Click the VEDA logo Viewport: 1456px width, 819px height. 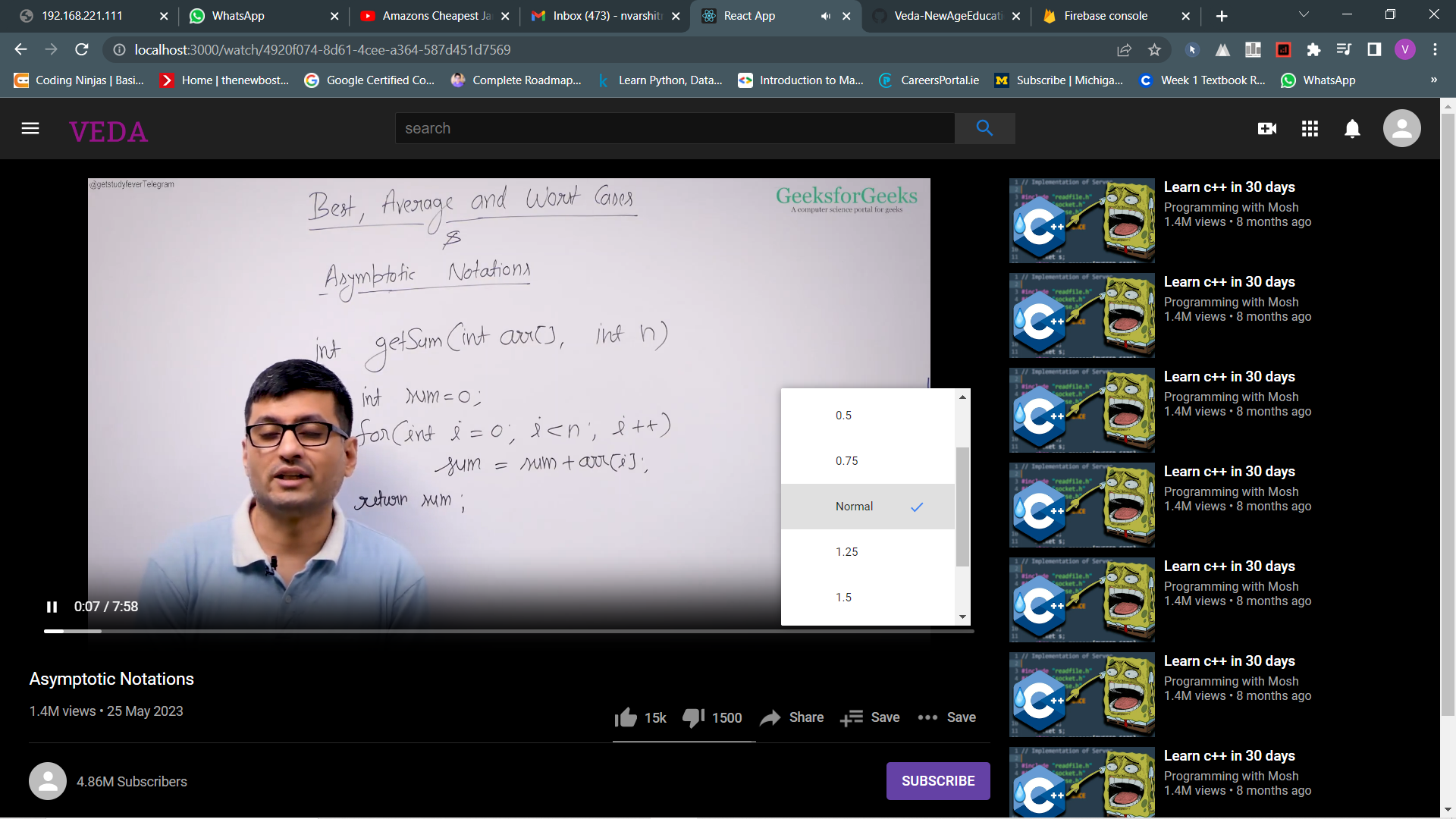click(108, 130)
